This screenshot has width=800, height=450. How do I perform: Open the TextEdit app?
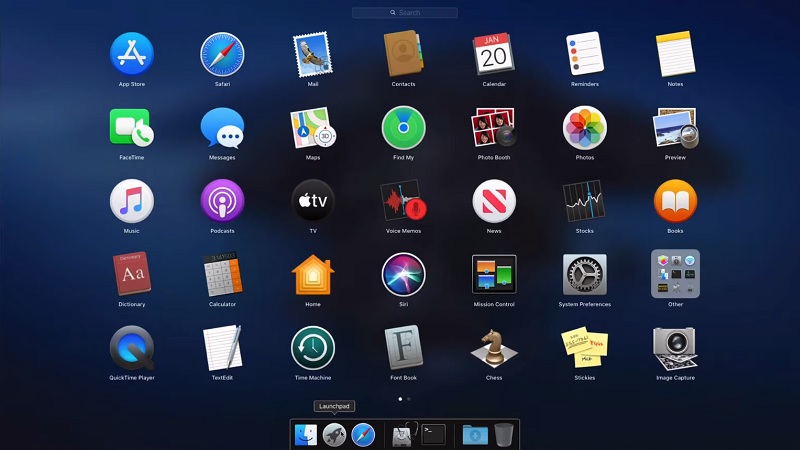[x=222, y=348]
